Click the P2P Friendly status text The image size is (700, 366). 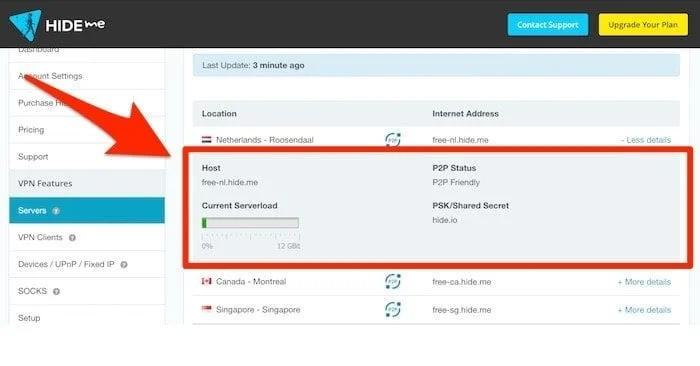(456, 183)
